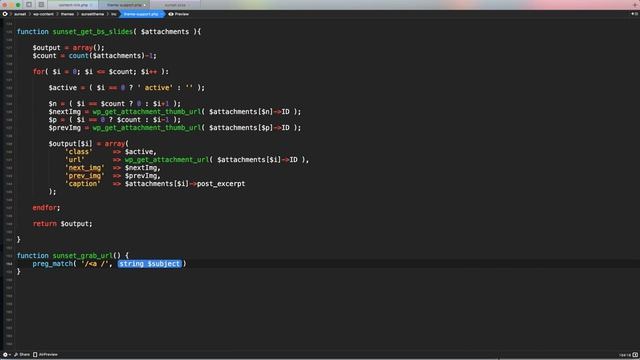Click the split editor icon at path bar right
The image size is (640, 360).
click(634, 14)
